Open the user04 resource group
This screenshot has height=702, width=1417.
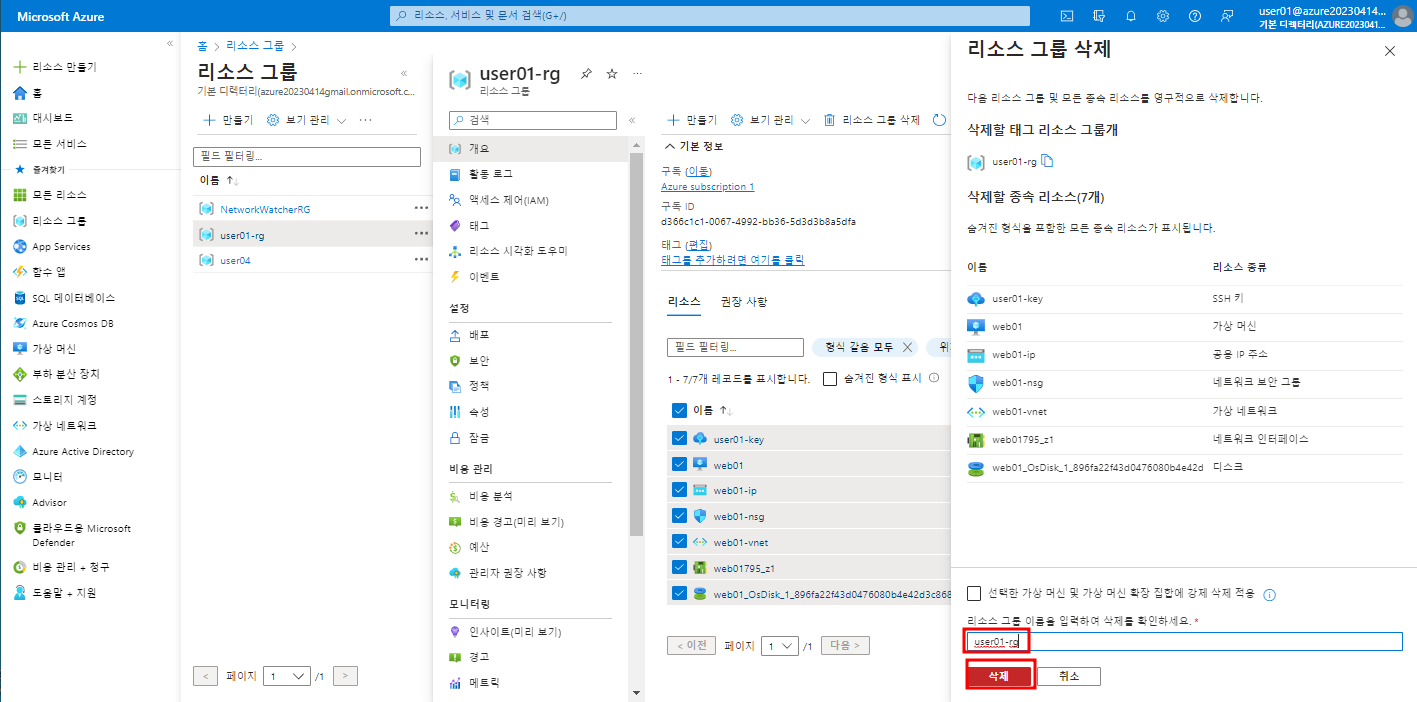[235, 260]
